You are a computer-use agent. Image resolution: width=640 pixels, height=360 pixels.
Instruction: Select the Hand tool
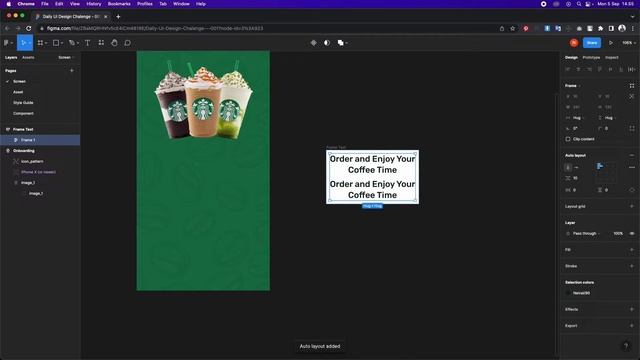click(114, 43)
